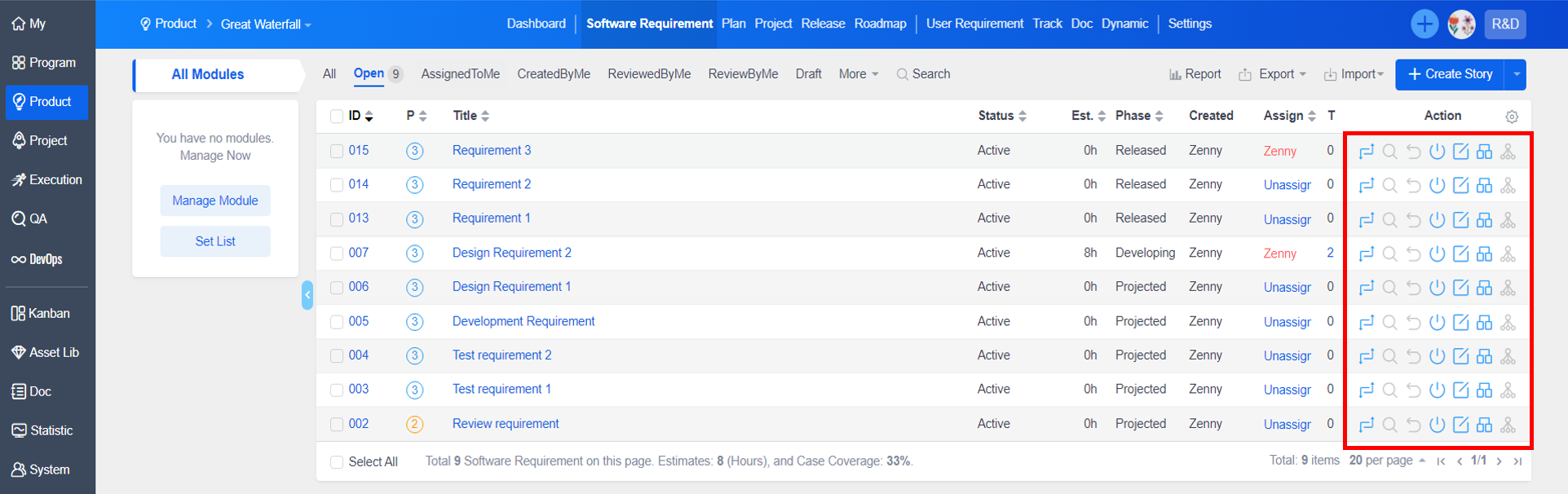Click Unassign link for Requirement 2

coord(1287,185)
